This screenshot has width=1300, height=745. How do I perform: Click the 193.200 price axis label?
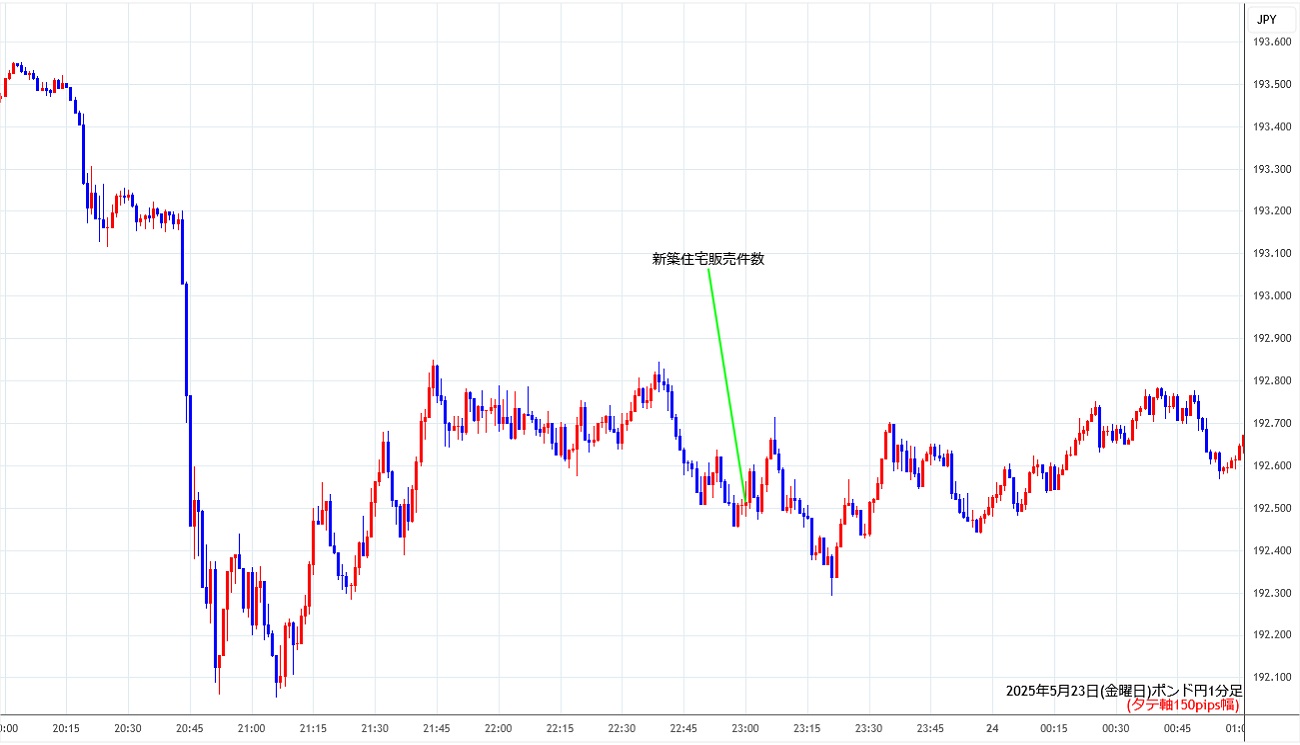point(1272,211)
